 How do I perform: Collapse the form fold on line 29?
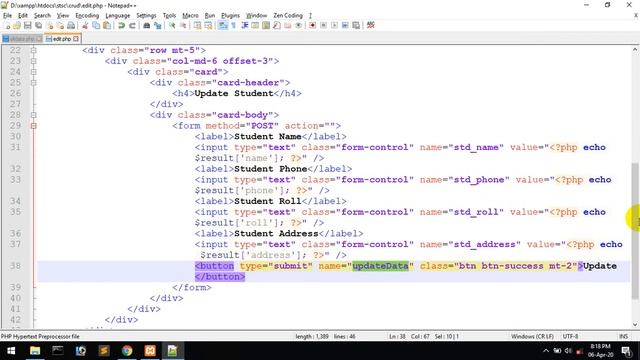click(x=33, y=126)
